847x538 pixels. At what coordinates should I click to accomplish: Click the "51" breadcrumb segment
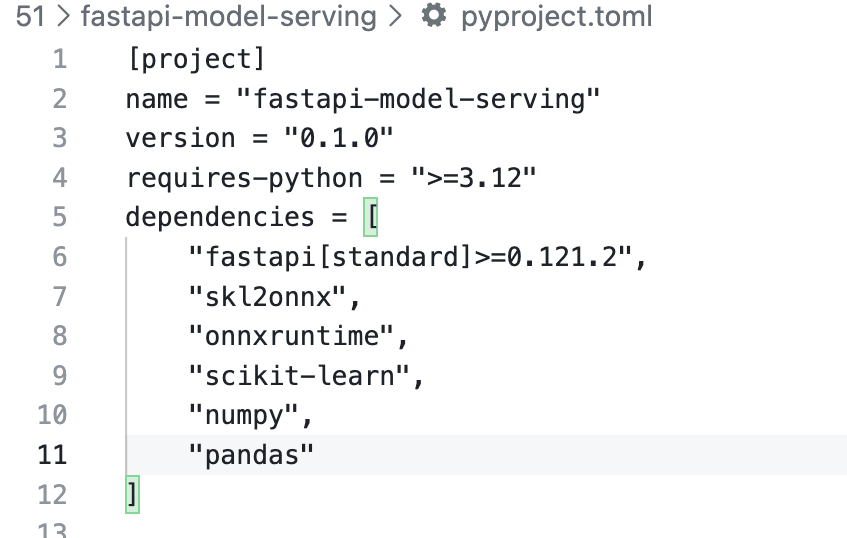coord(30,17)
